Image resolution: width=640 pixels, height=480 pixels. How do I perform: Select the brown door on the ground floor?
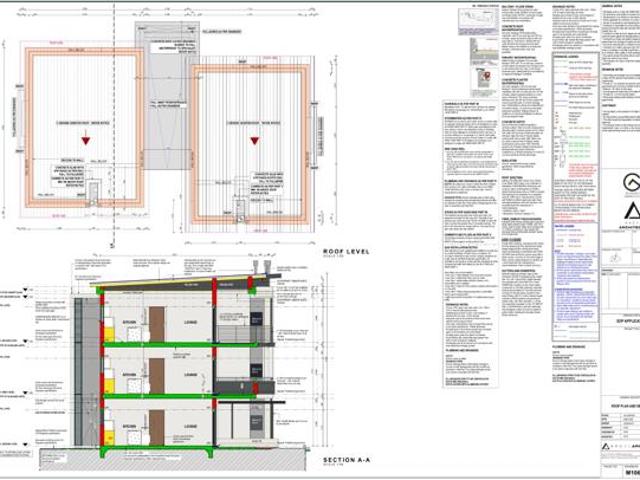point(157,428)
